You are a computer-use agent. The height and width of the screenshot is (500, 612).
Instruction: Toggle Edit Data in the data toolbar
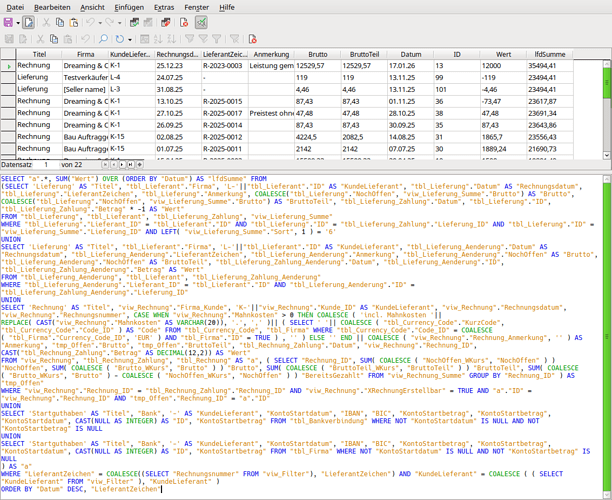(x=23, y=39)
